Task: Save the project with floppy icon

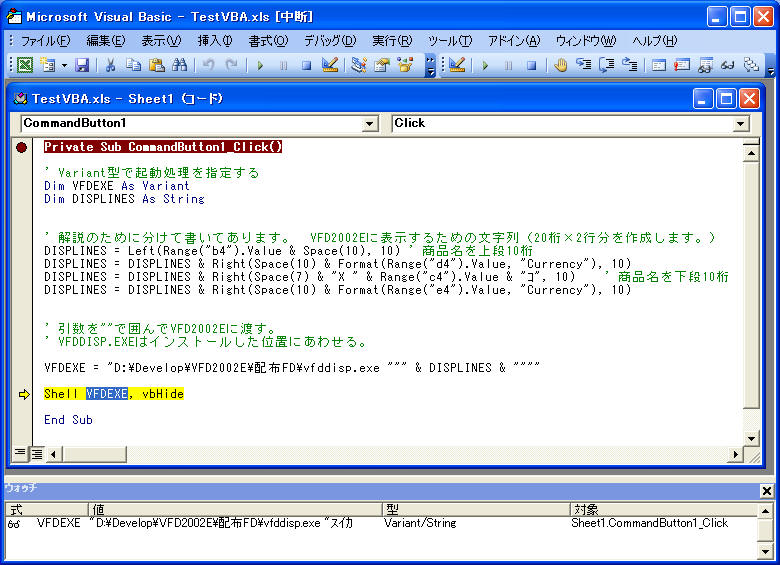Action: point(82,65)
